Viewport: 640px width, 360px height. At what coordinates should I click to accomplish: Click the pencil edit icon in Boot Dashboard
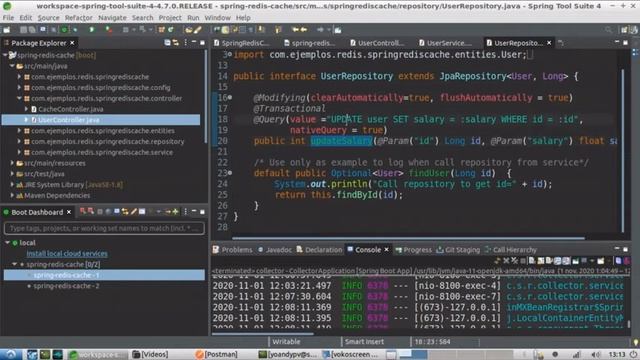[133, 212]
